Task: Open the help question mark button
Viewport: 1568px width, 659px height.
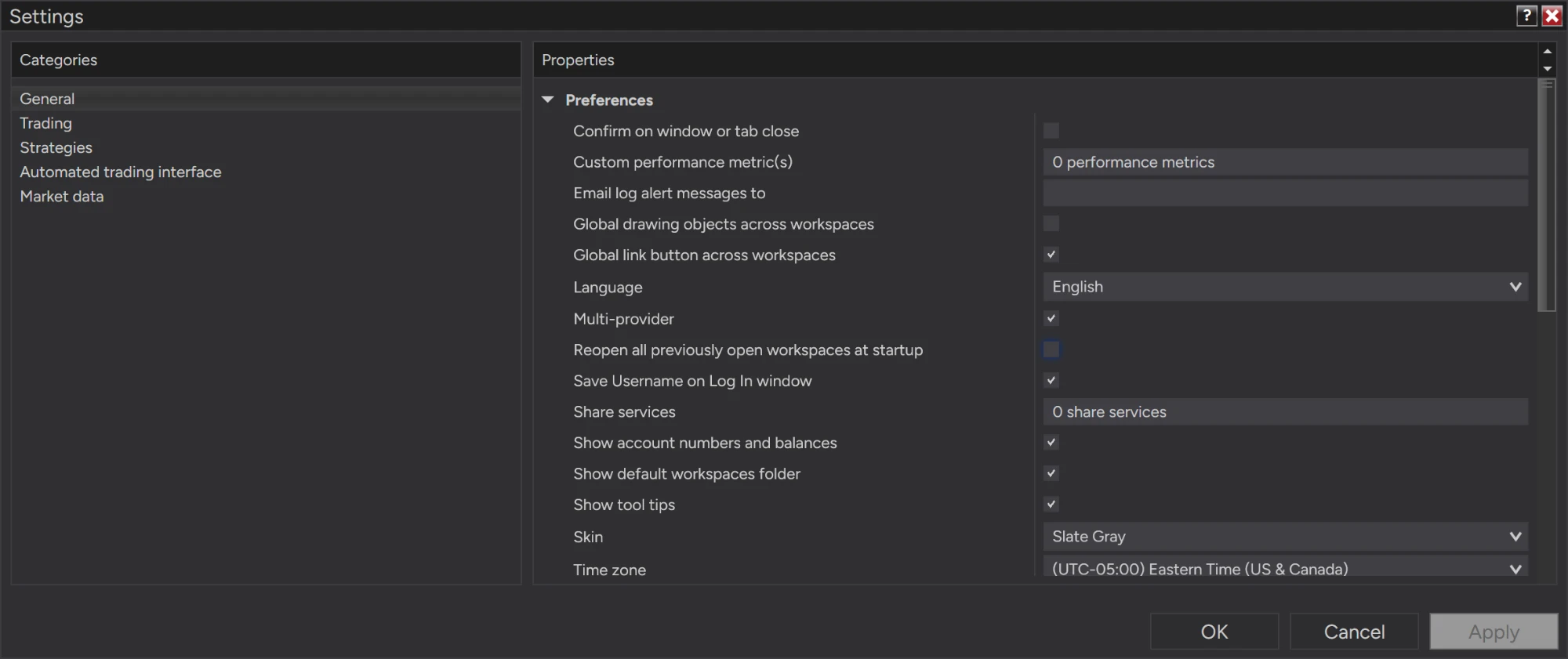Action: point(1526,16)
